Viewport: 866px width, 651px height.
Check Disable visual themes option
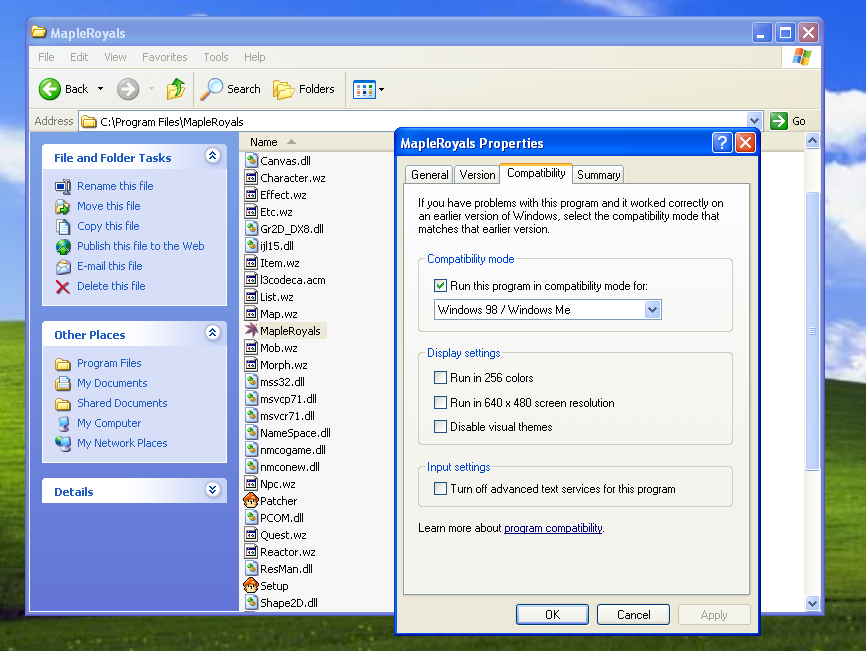pyautogui.click(x=441, y=427)
